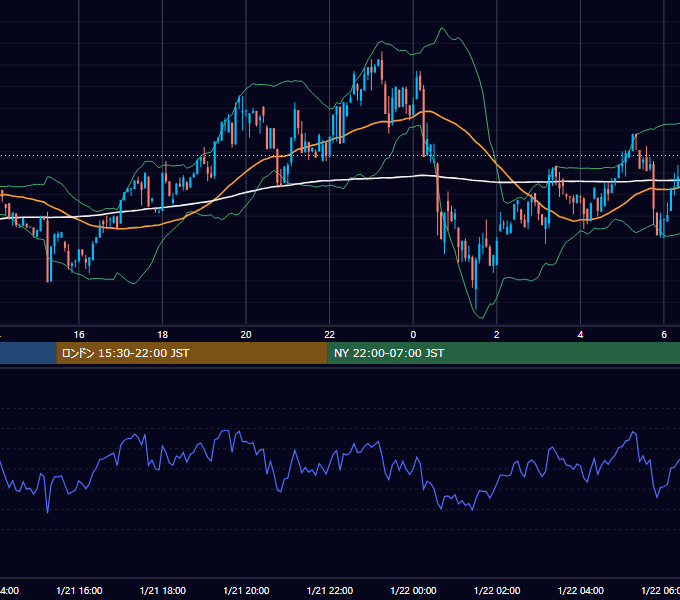Image resolution: width=680 pixels, height=600 pixels.
Task: Click the blue session bar before ロンドン
Action: [x=28, y=353]
